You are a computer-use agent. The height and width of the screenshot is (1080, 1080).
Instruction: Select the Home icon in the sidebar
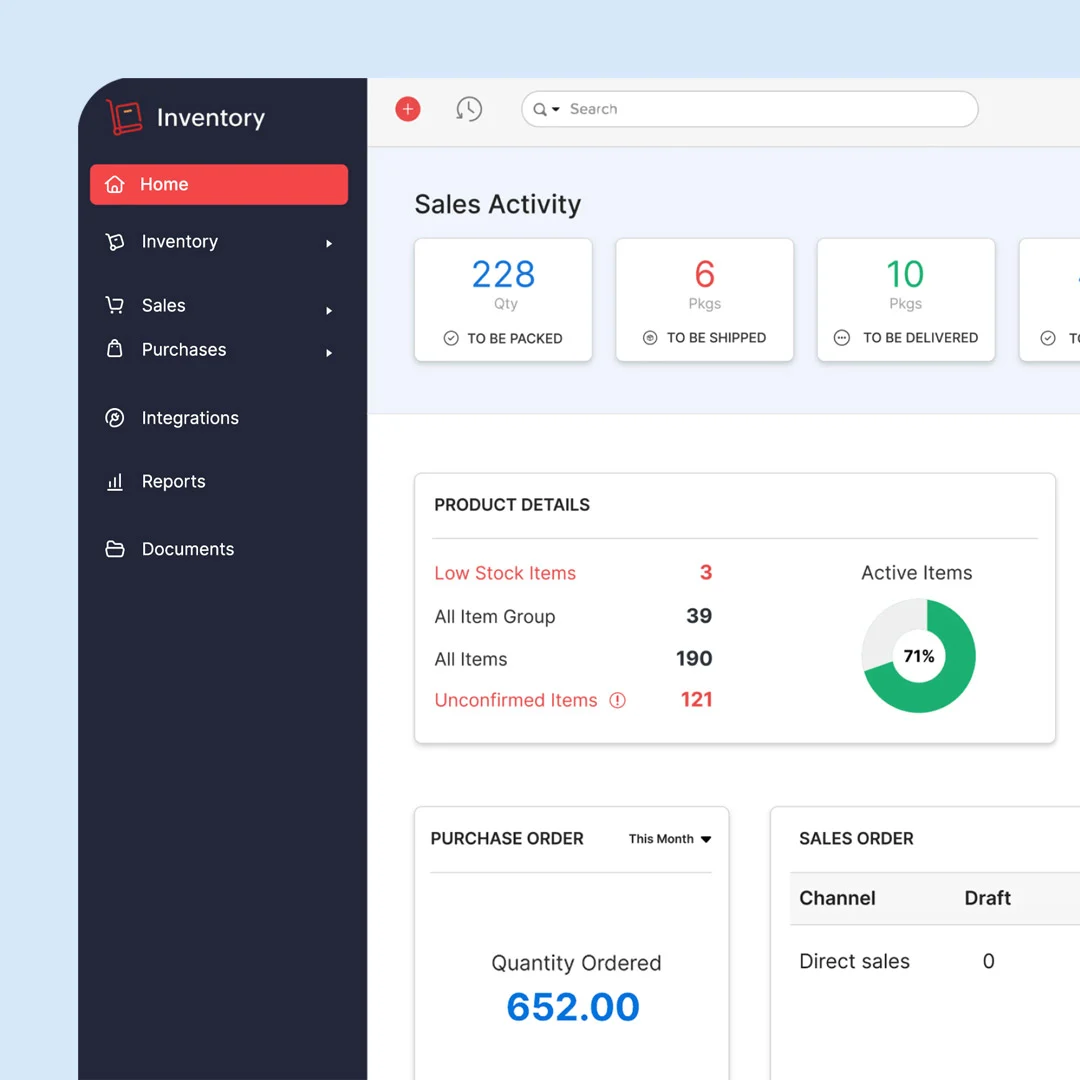click(x=114, y=184)
